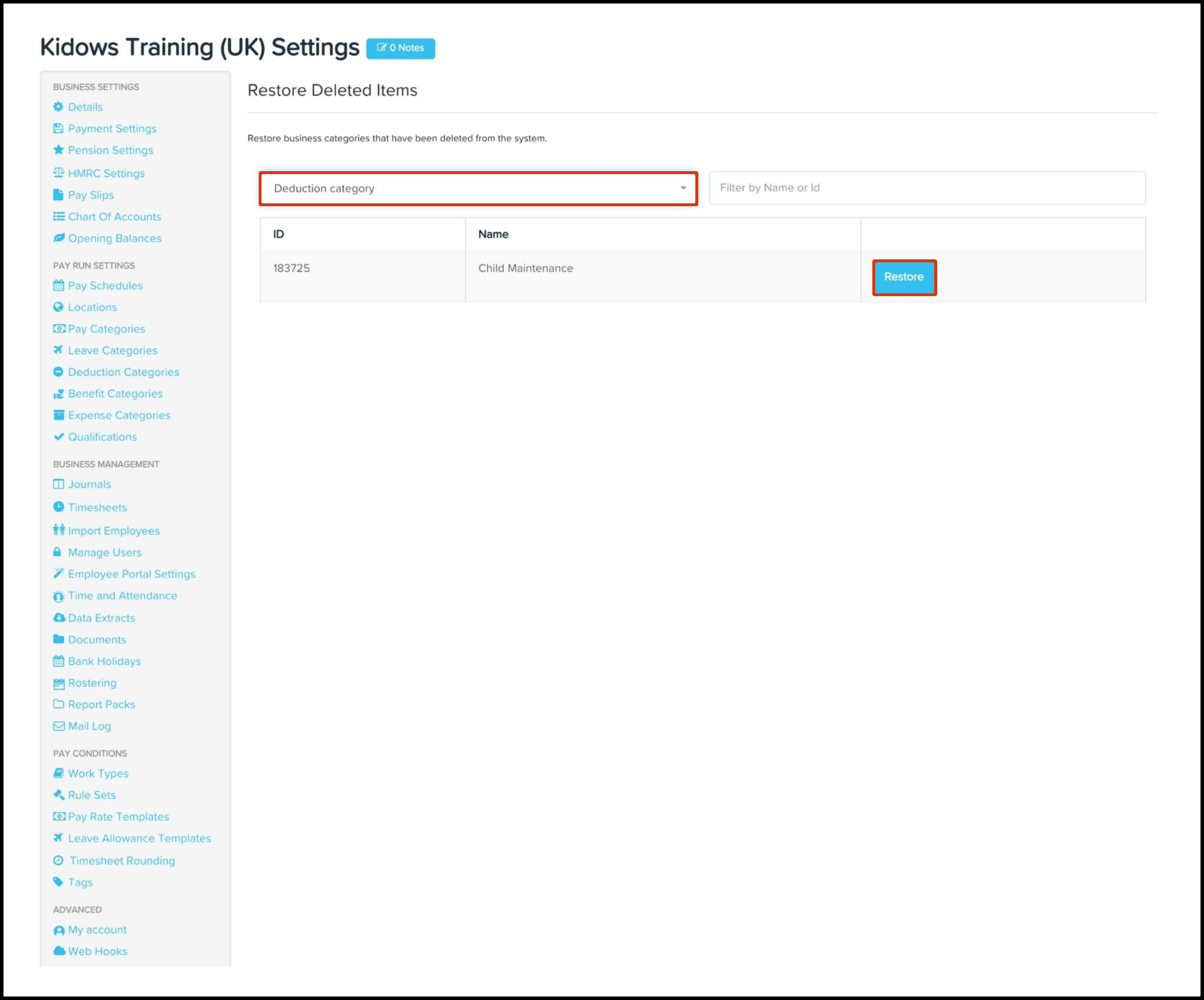
Task: Click the folder icon beside Documents
Action: [58, 640]
